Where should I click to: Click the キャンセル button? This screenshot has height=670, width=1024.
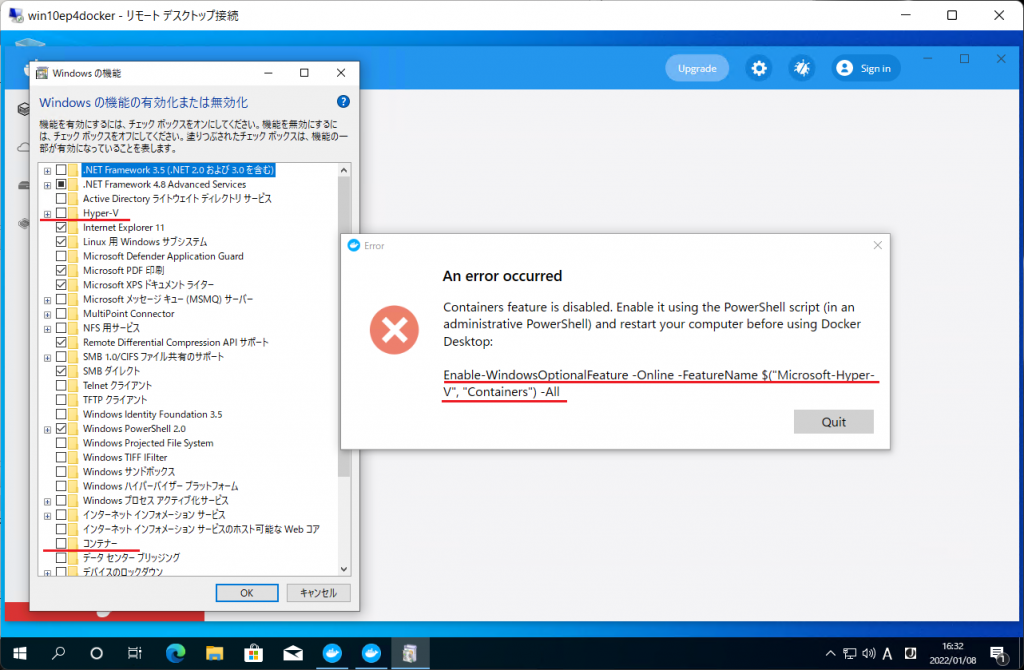318,593
